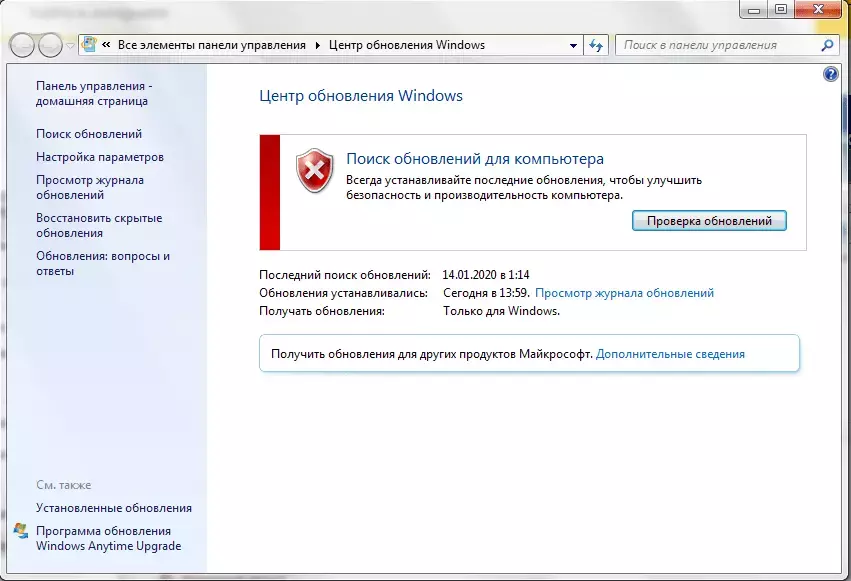Click the Forward navigation arrow button
Image resolution: width=851 pixels, height=581 pixels.
[50, 46]
